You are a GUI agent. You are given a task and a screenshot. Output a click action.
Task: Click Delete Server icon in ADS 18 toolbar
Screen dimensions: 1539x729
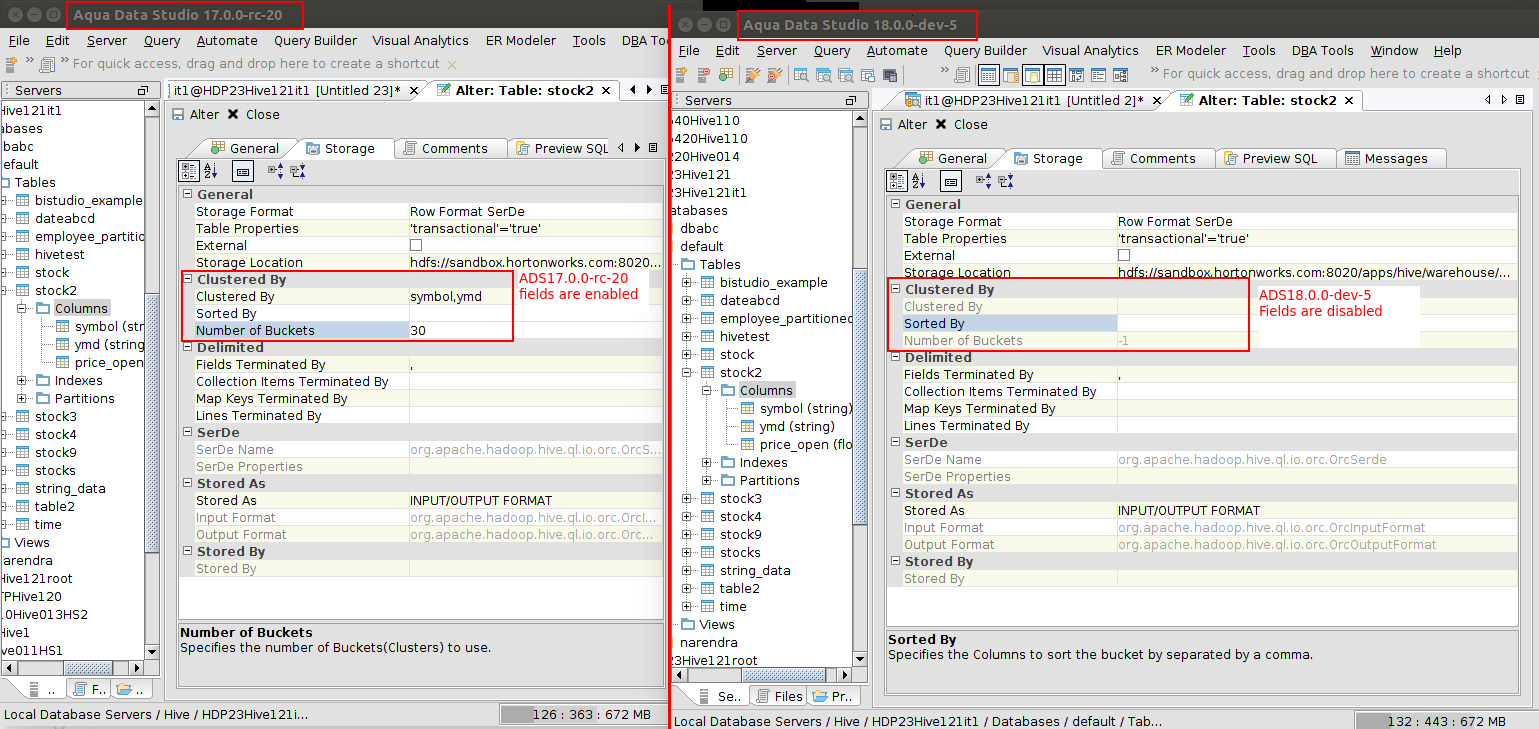[703, 75]
